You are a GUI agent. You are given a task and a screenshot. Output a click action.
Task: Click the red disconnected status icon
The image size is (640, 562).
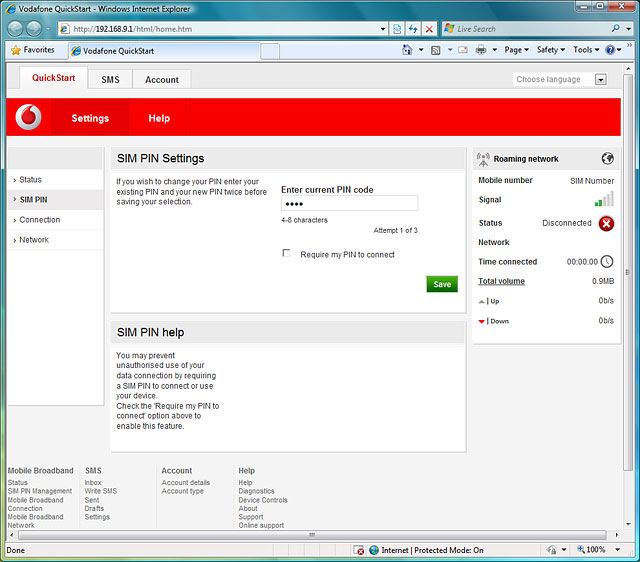click(606, 223)
